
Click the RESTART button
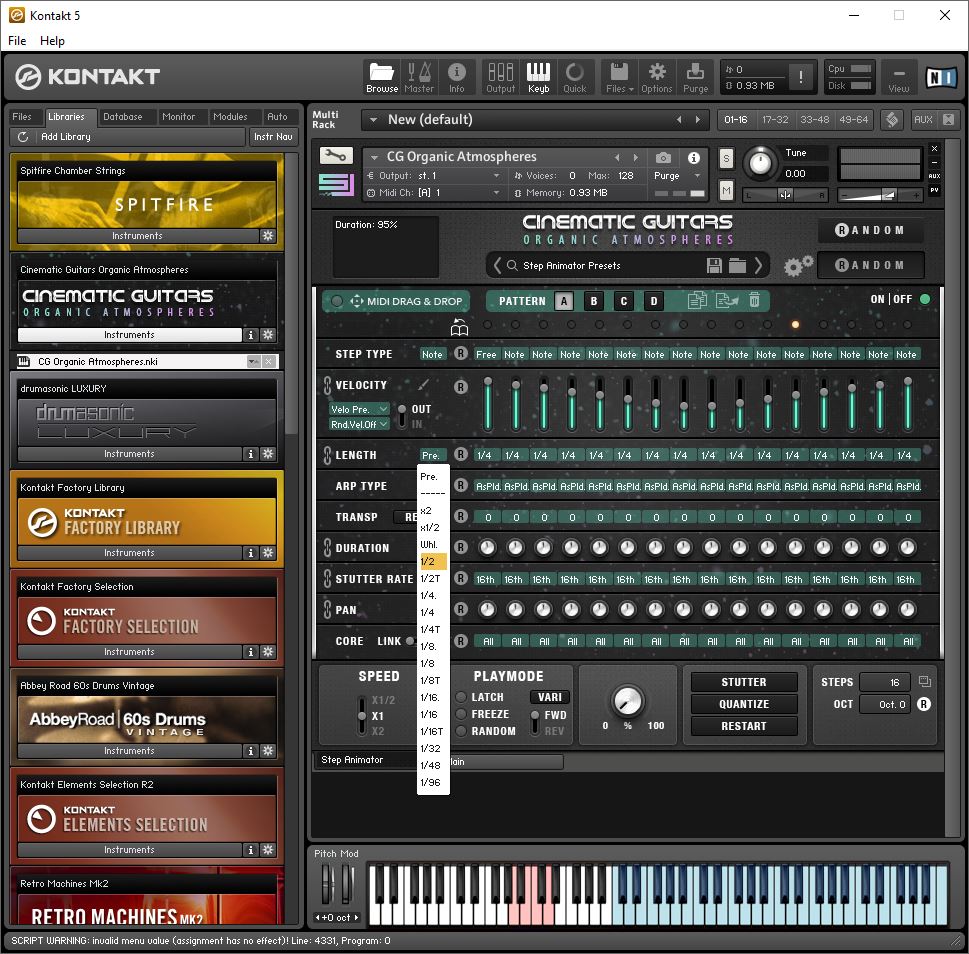tap(743, 726)
